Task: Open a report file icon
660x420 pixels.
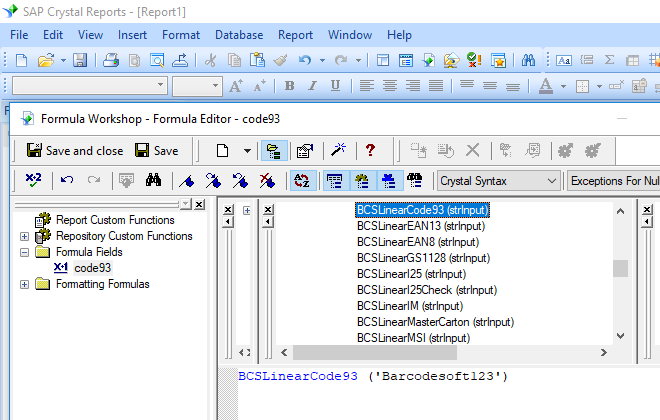Action: click(x=46, y=61)
